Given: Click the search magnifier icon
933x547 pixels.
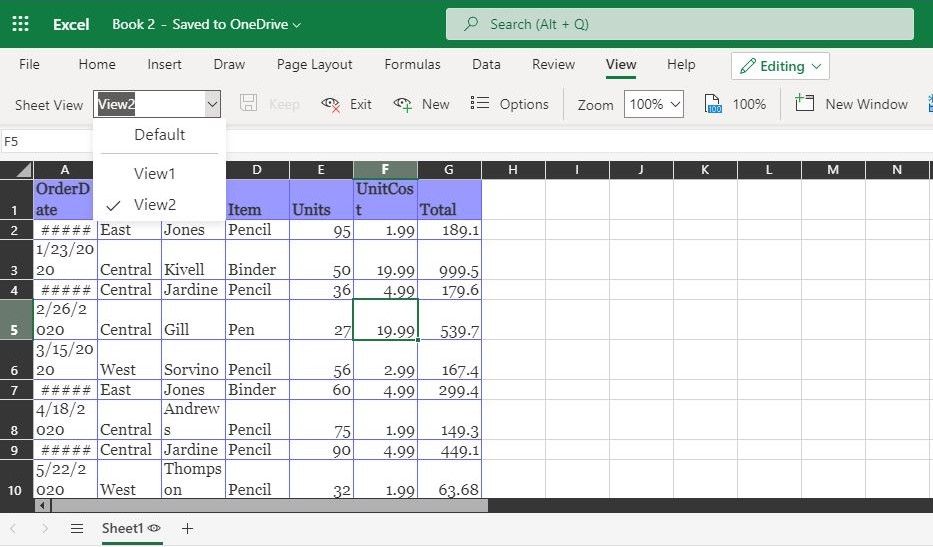Looking at the screenshot, I should point(471,24).
